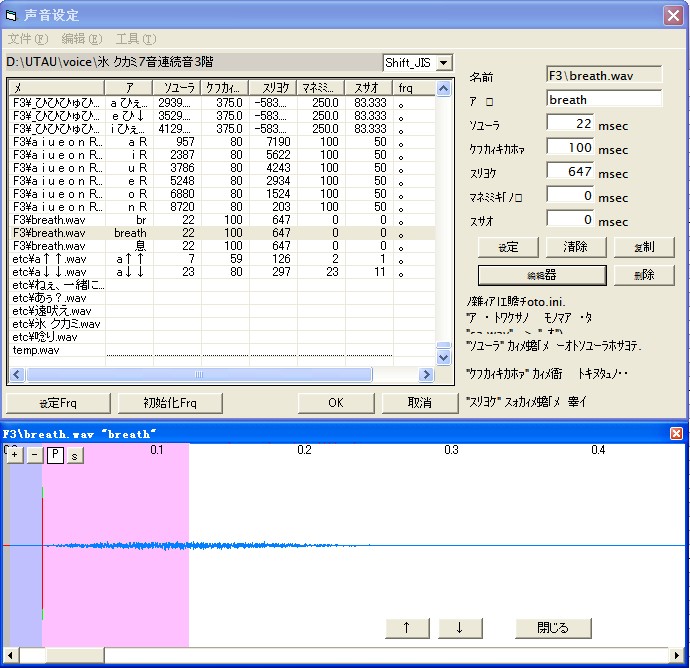Viewport: 690px width, 668px height.
Task: Click the 初始化Frq button
Action: [x=170, y=403]
